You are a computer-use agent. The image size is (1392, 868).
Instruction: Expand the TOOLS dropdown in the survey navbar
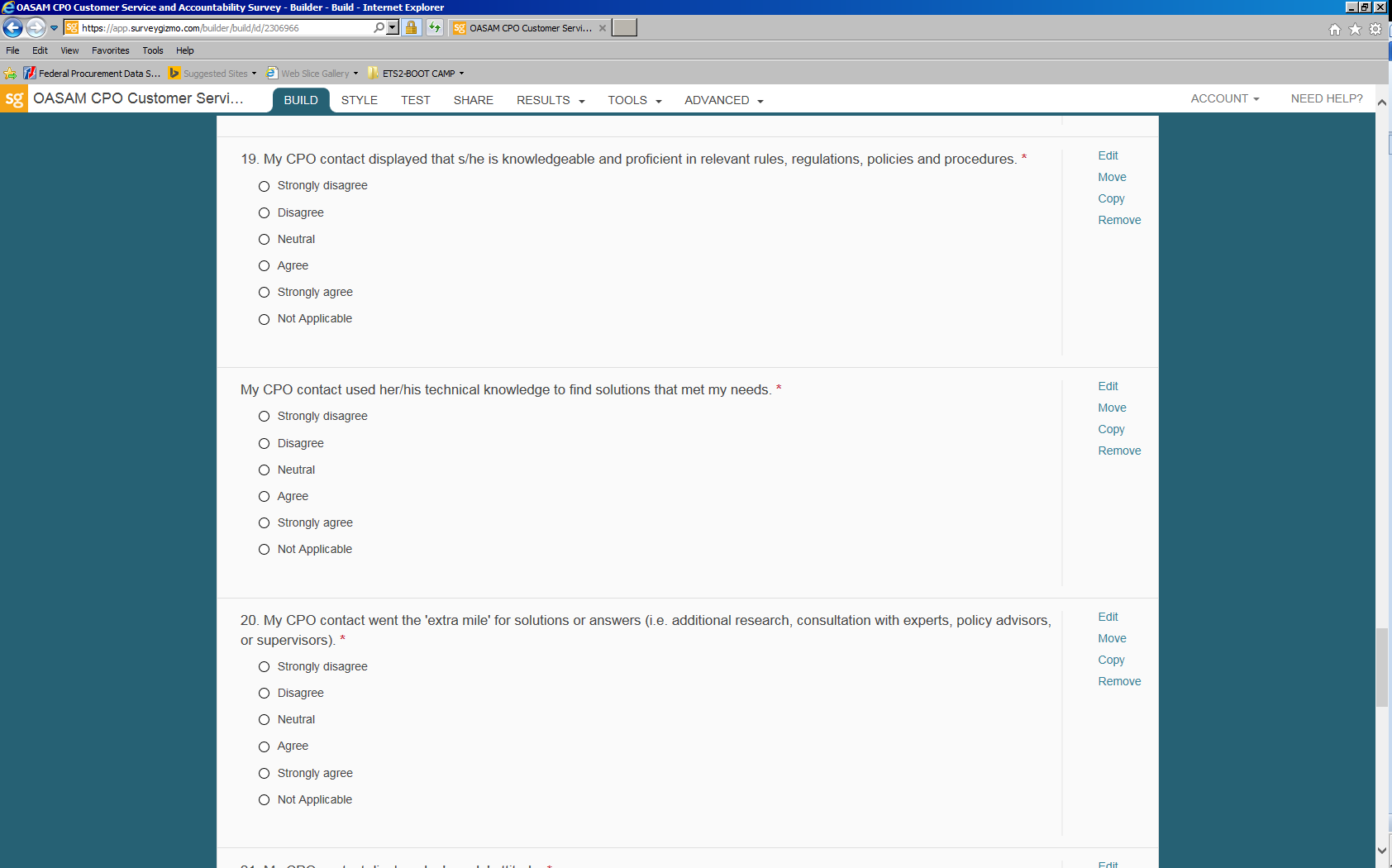pos(635,100)
